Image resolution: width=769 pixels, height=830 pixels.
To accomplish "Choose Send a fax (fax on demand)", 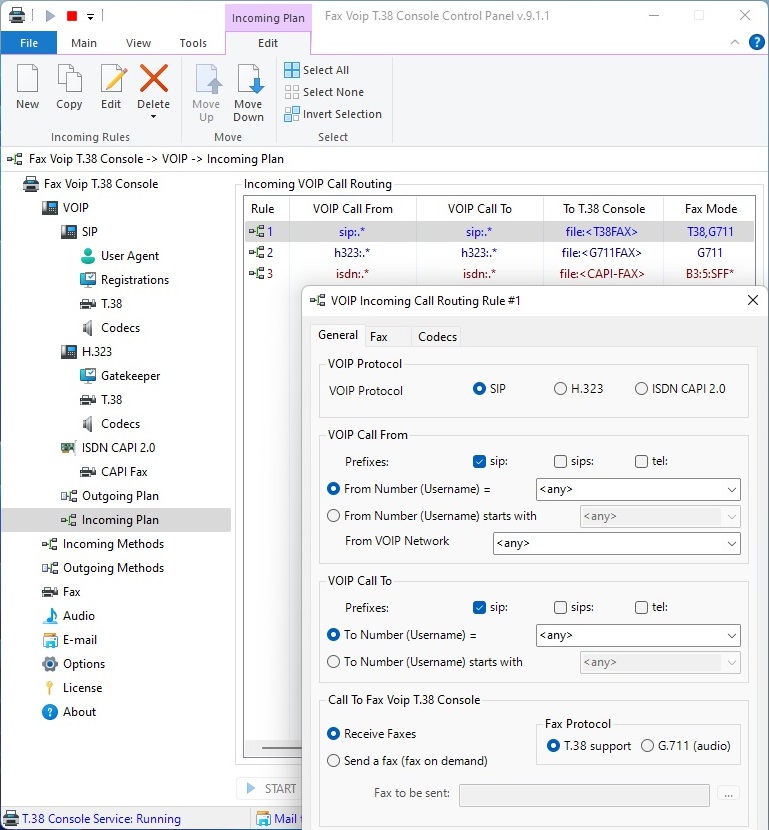I will click(333, 761).
